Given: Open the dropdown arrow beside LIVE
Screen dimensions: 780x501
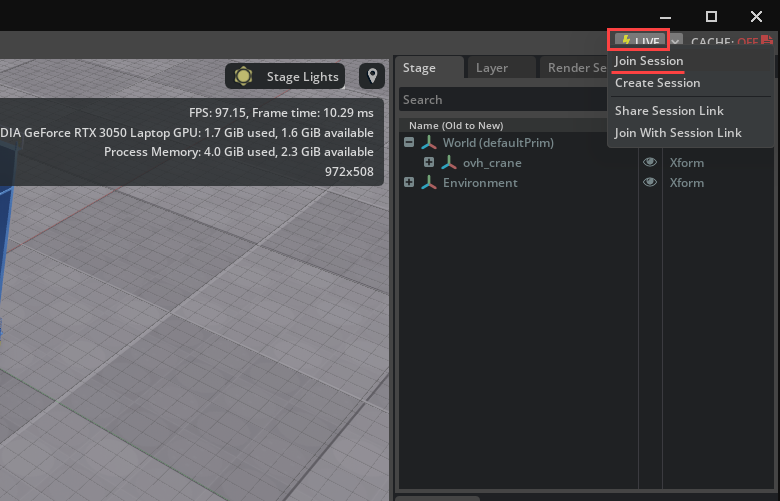Looking at the screenshot, I should (676, 41).
